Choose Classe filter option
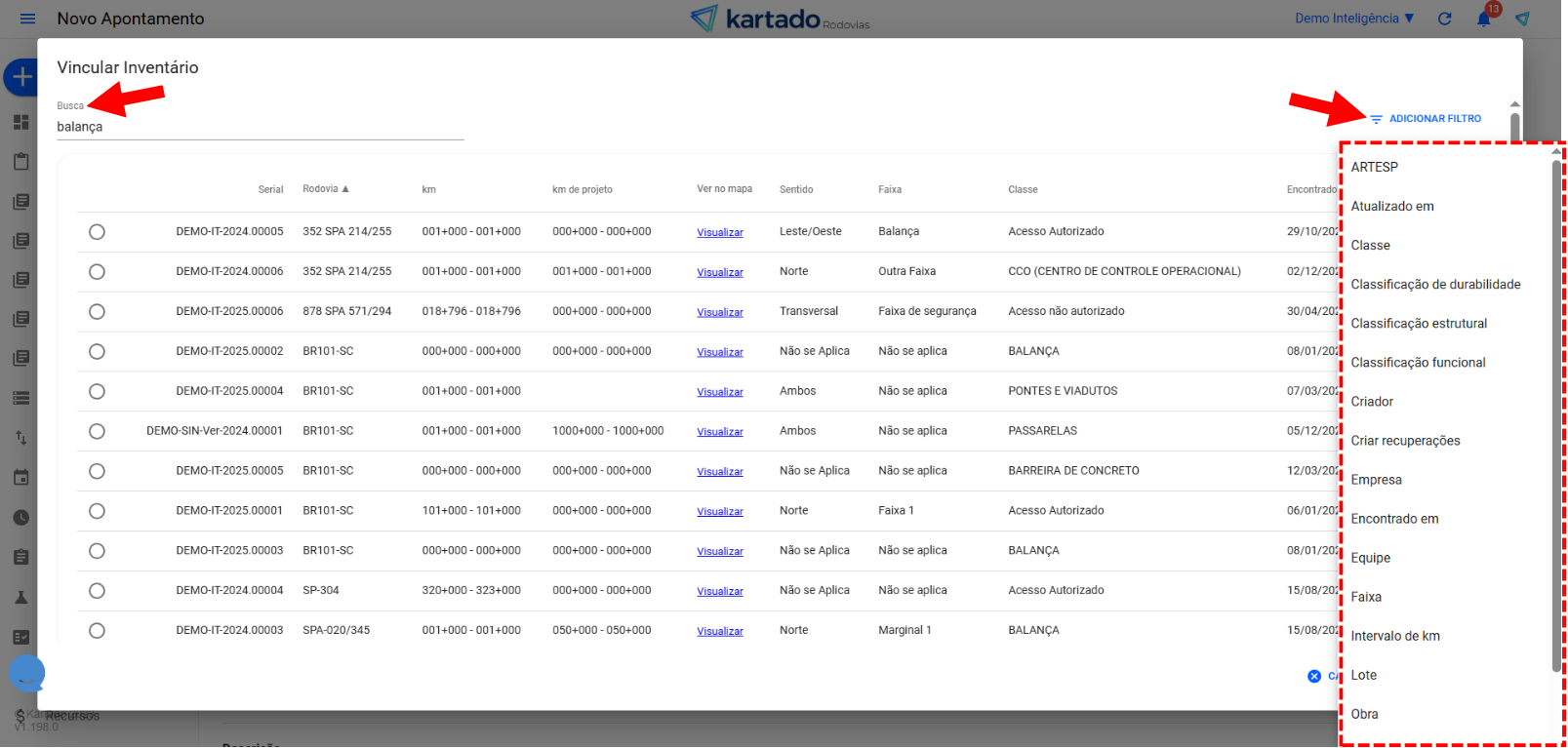1568x748 pixels. 1370,246
